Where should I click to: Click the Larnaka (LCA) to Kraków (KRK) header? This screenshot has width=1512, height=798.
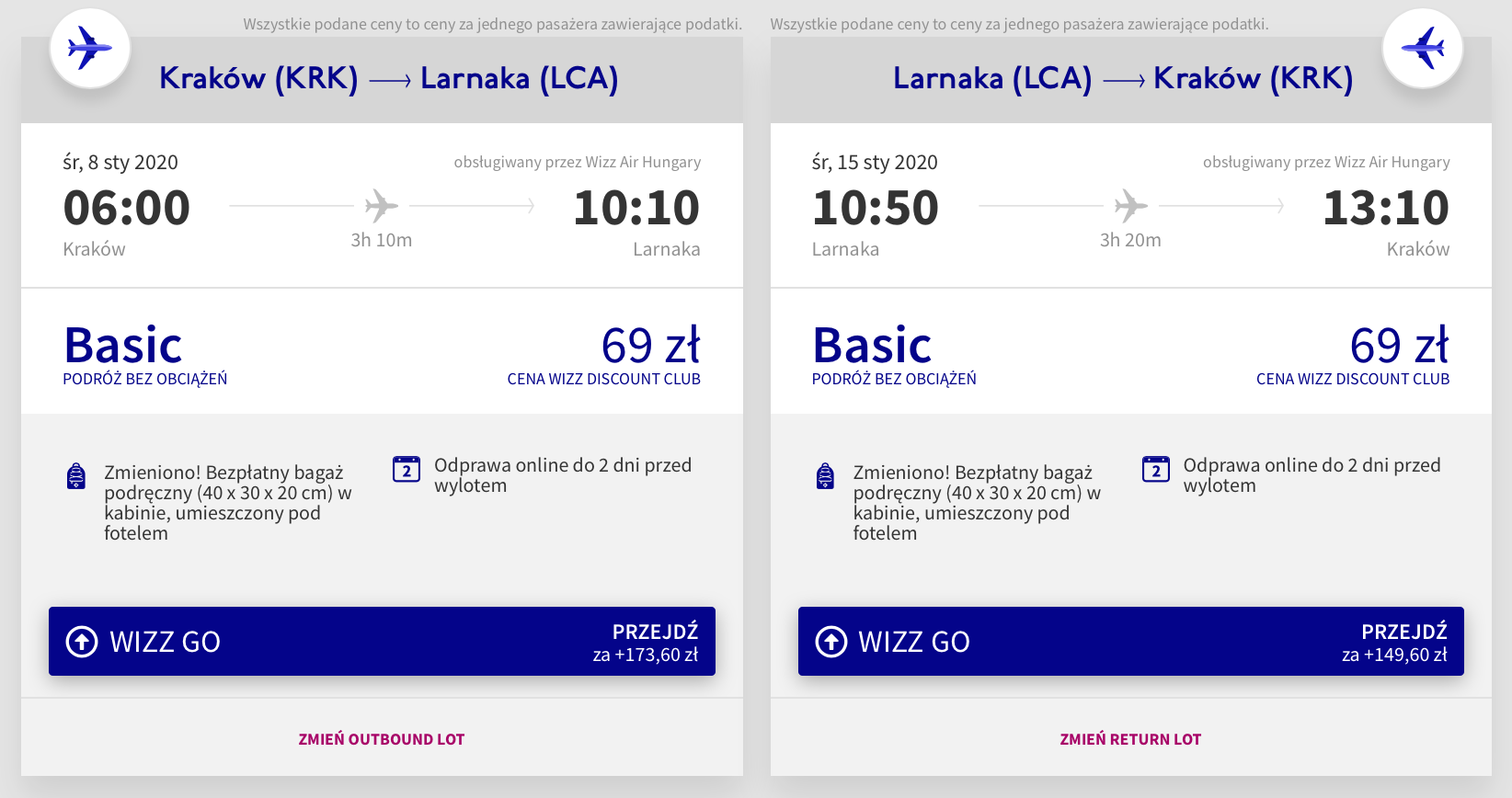(1123, 79)
